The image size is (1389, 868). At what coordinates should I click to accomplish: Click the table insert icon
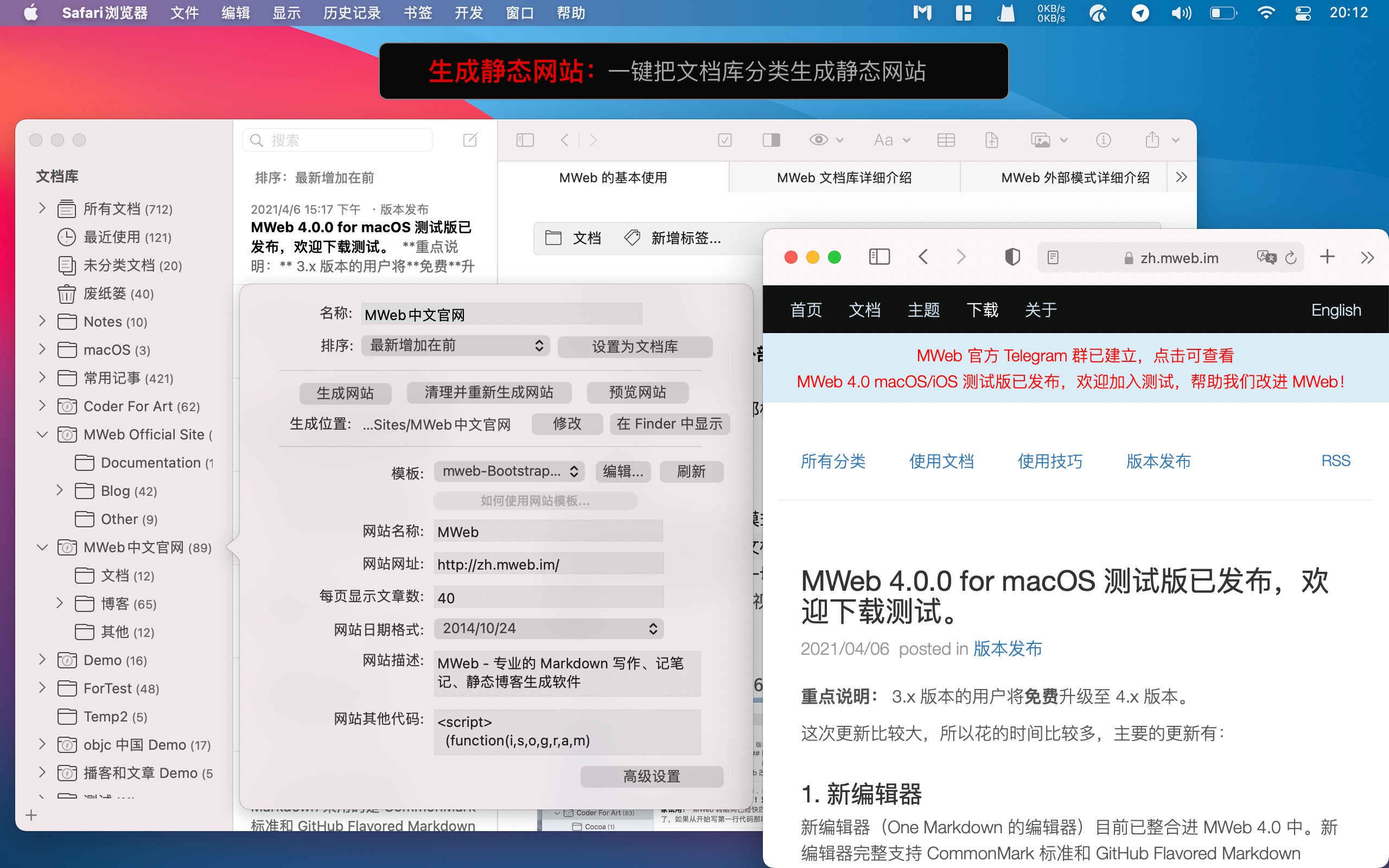(945, 140)
